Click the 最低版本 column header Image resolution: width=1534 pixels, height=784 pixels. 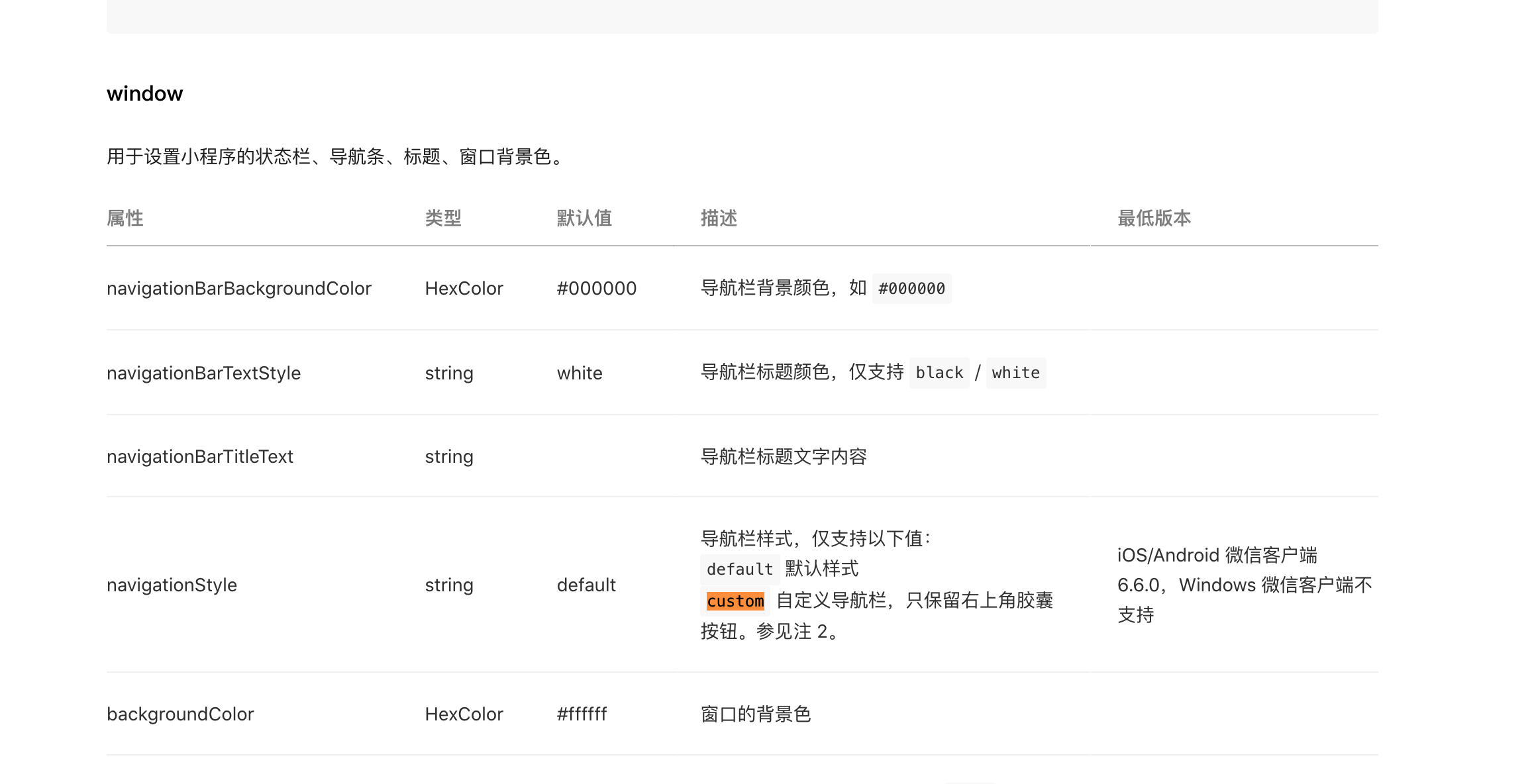coord(1154,219)
